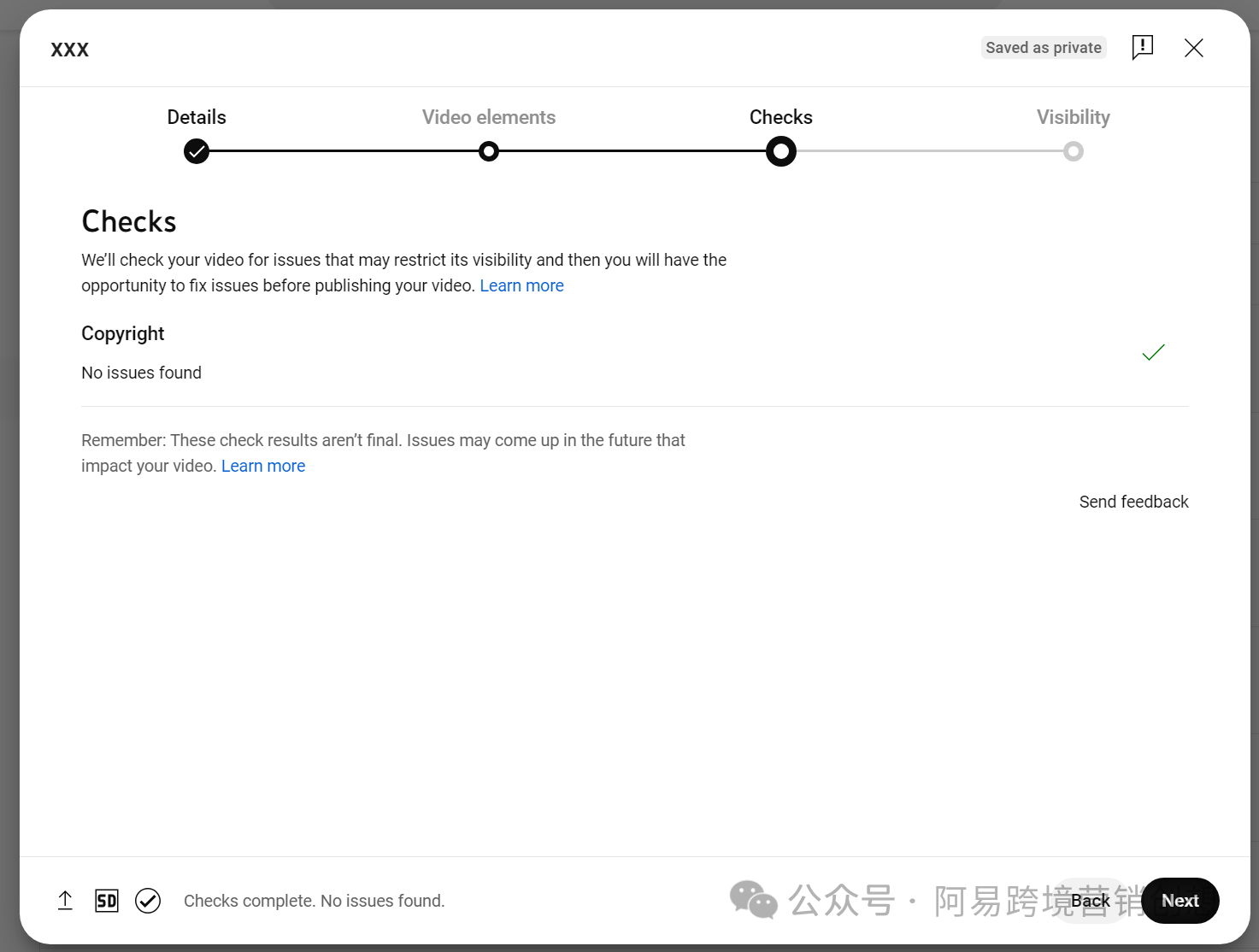
Task: Switch to the Video elements step
Action: (x=488, y=117)
